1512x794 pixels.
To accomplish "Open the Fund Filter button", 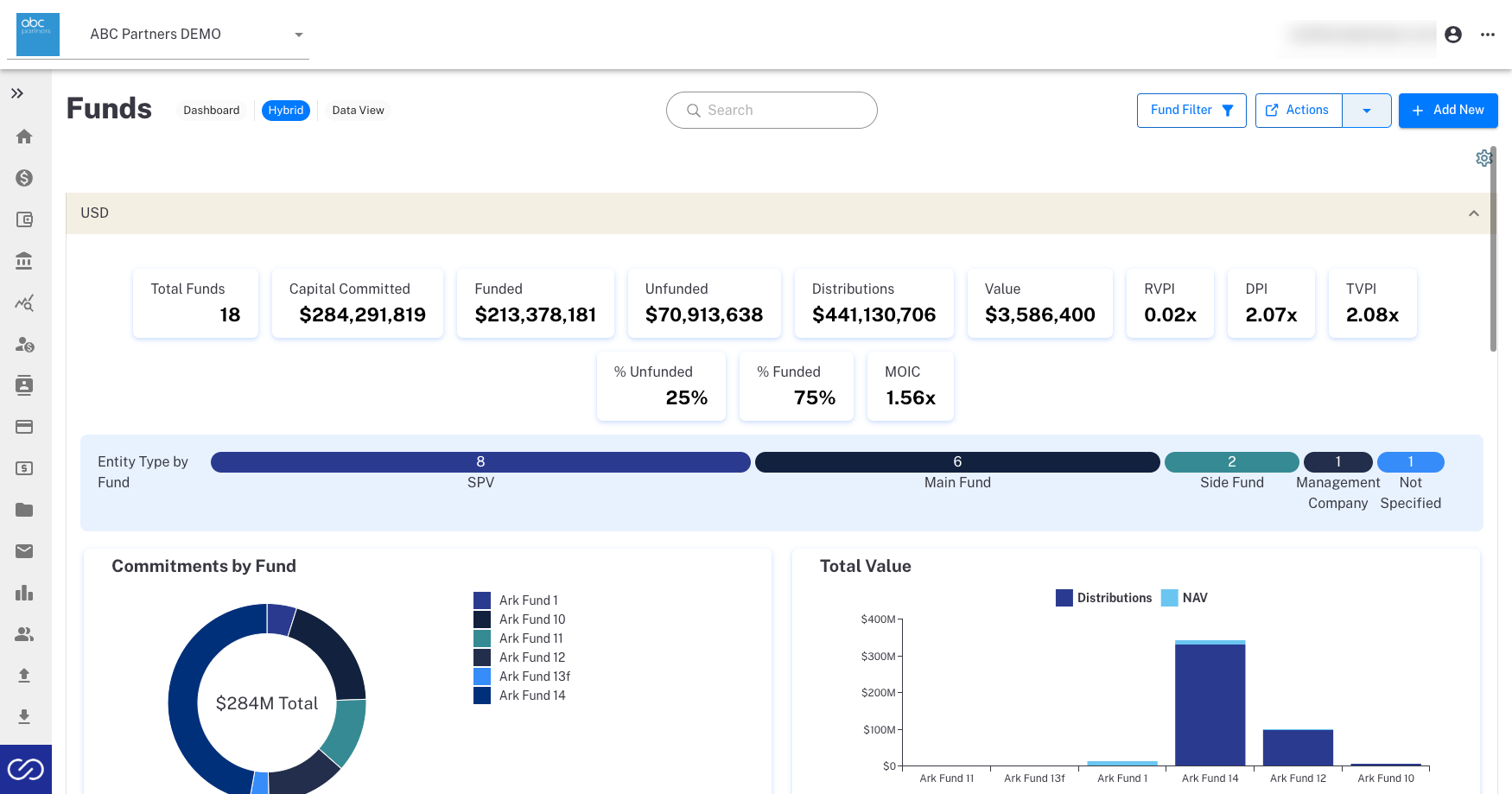I will 1191,111.
